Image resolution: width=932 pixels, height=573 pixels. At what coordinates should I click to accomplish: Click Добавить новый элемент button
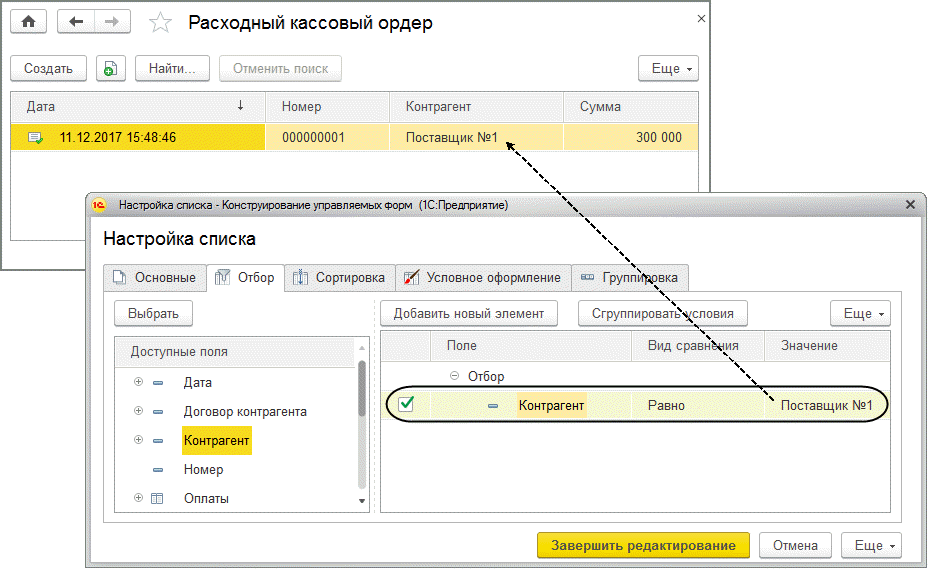pyautogui.click(x=469, y=313)
